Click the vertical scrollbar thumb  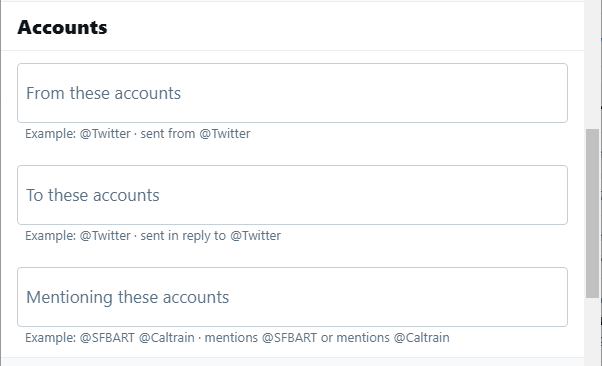point(592,213)
